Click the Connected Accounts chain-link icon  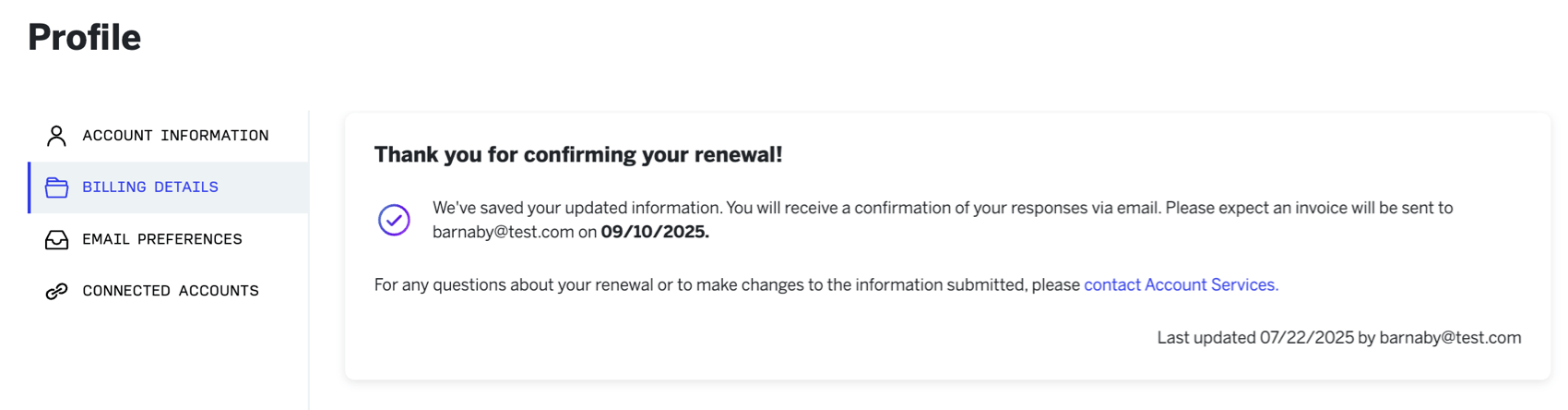56,291
